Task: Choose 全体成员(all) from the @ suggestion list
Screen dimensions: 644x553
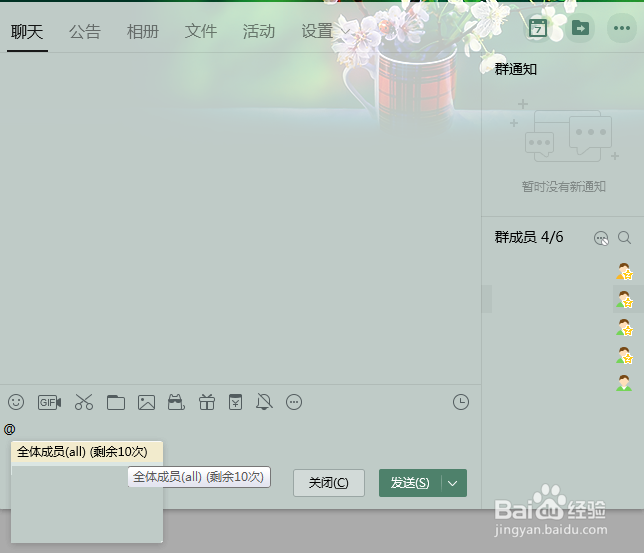Action: [x=87, y=452]
